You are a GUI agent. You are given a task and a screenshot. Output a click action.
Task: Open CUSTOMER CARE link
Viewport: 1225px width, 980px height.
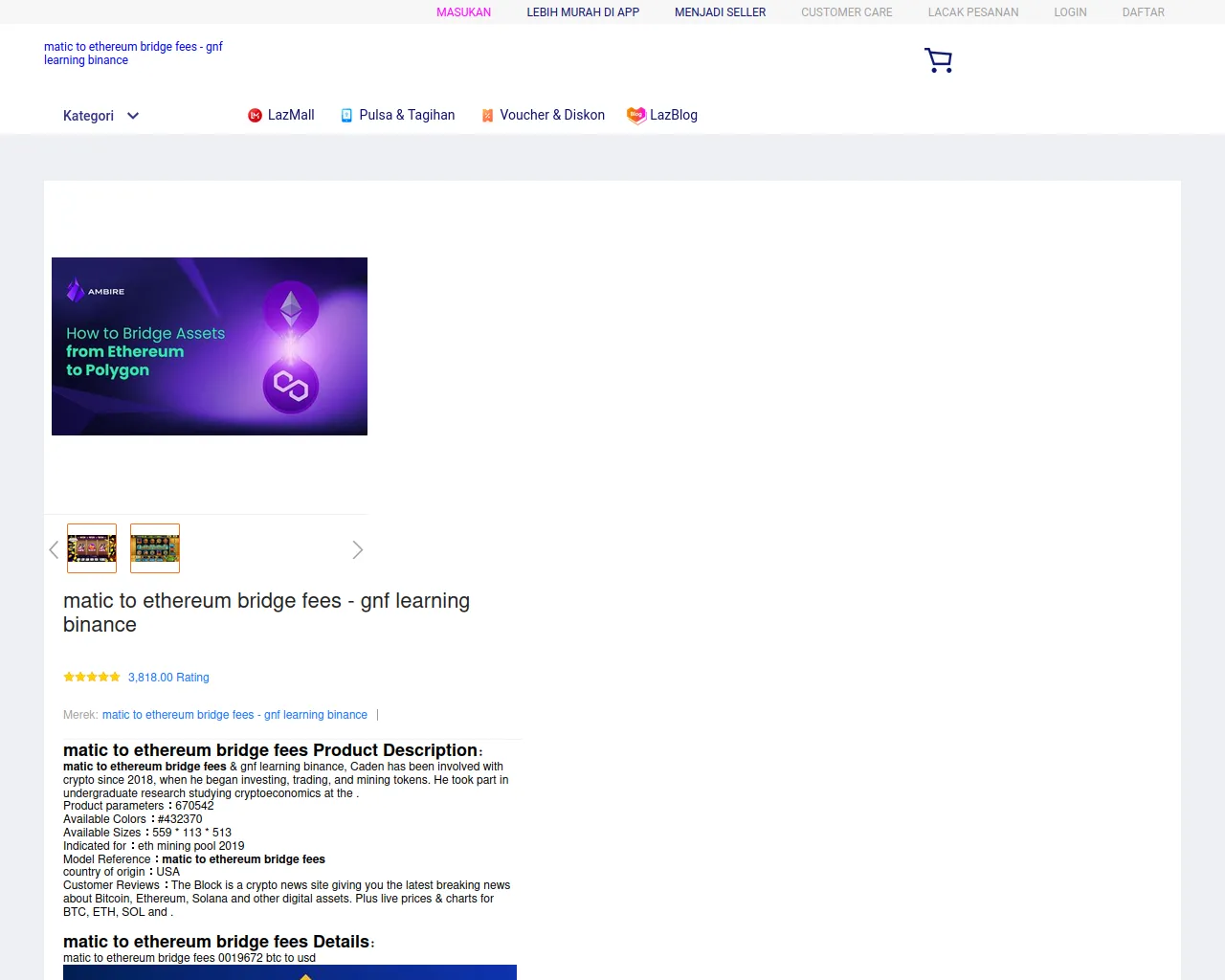[846, 12]
